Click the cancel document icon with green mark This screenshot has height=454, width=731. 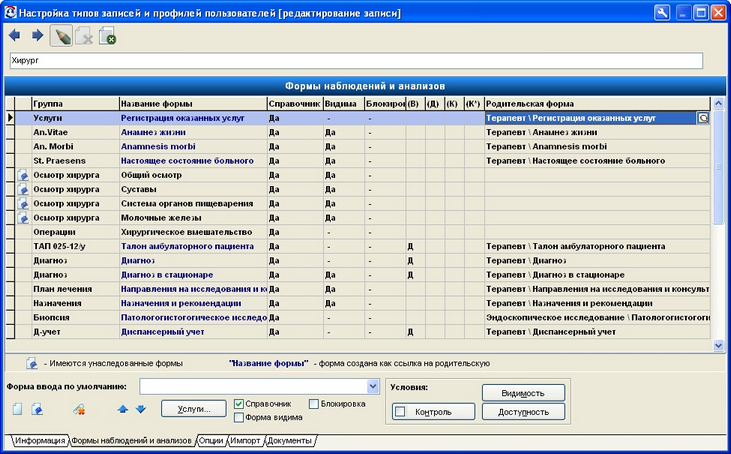click(107, 36)
